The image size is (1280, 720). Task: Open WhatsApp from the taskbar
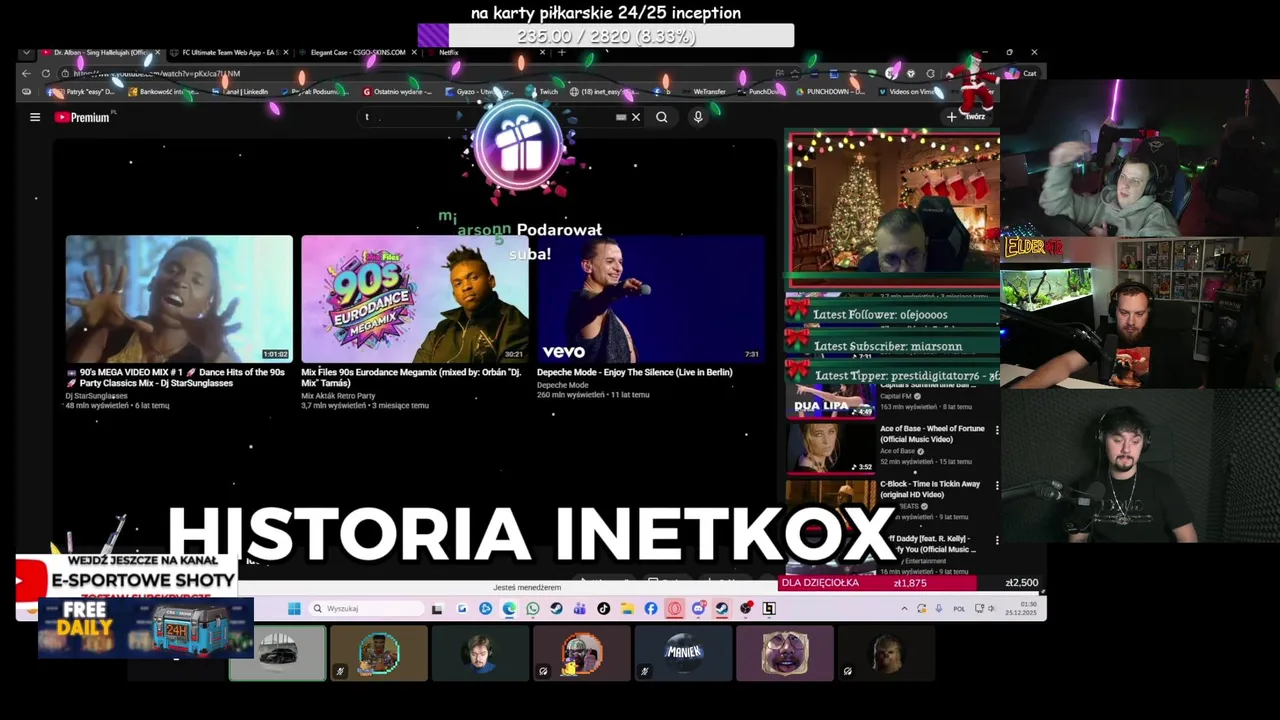tap(533, 608)
